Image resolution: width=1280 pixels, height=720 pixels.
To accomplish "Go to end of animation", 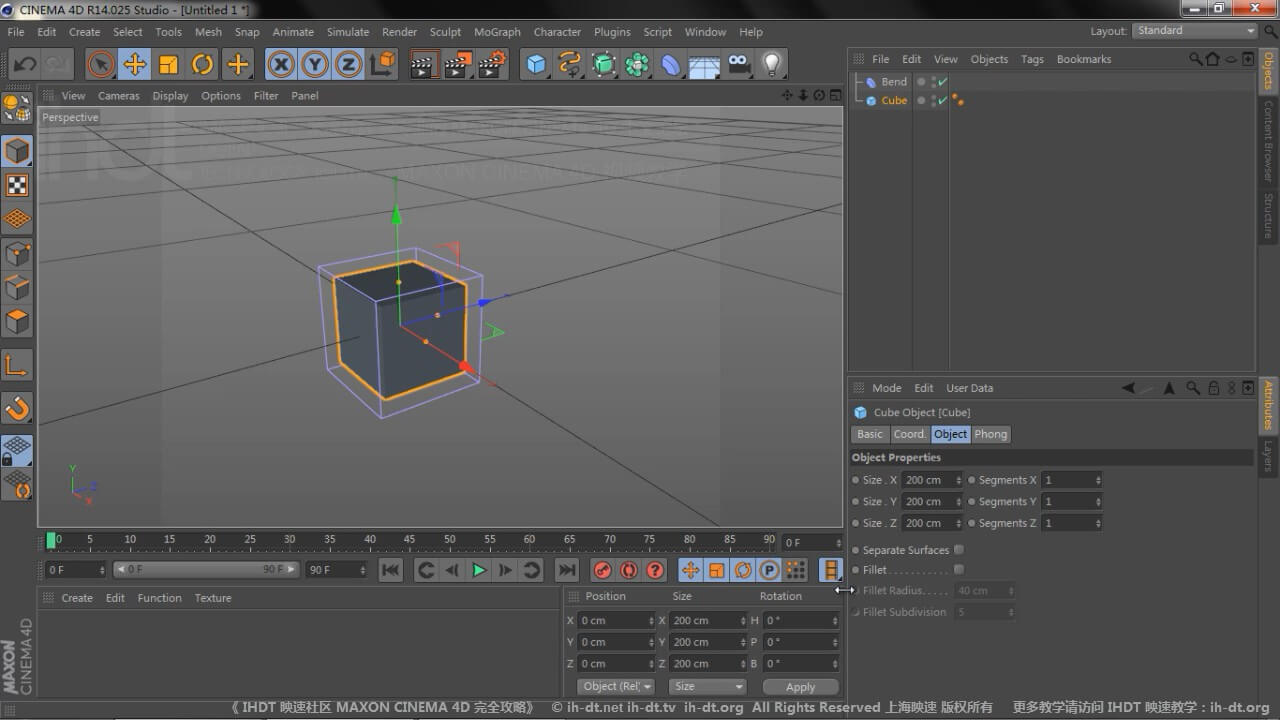I will click(567, 570).
